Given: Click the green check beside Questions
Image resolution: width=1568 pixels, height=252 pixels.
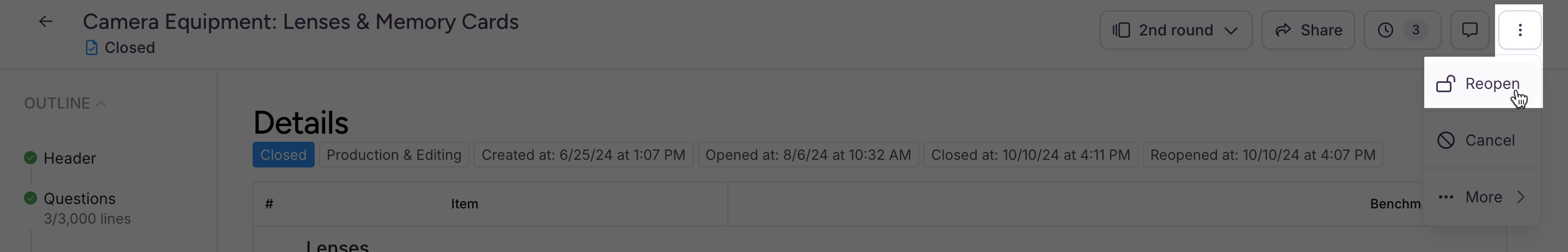Looking at the screenshot, I should (x=30, y=199).
